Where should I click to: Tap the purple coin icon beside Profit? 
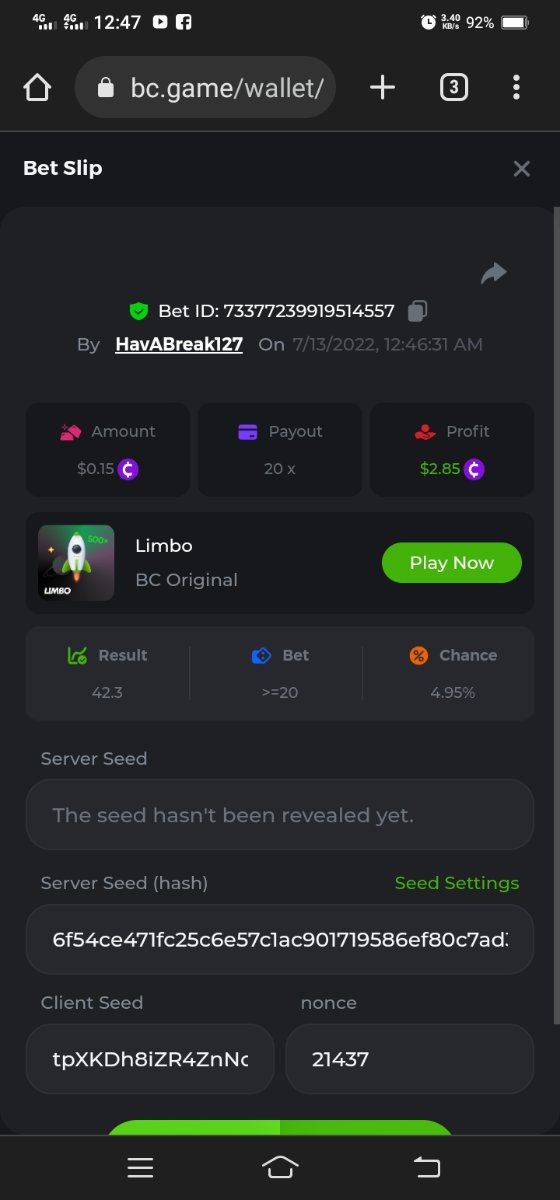(474, 468)
